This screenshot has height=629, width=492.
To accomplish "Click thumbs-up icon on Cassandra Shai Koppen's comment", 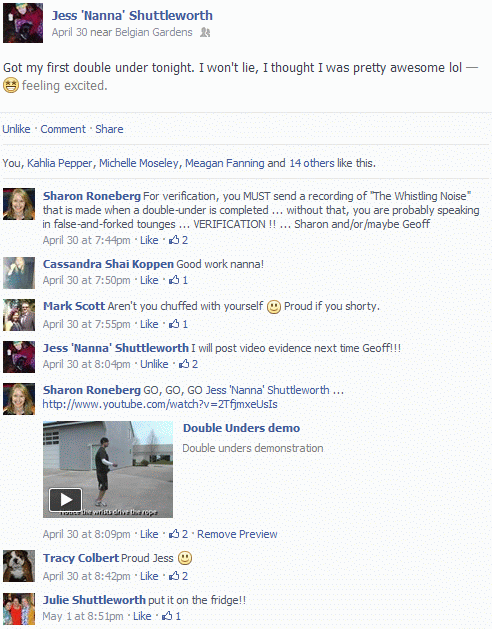I will point(174,280).
